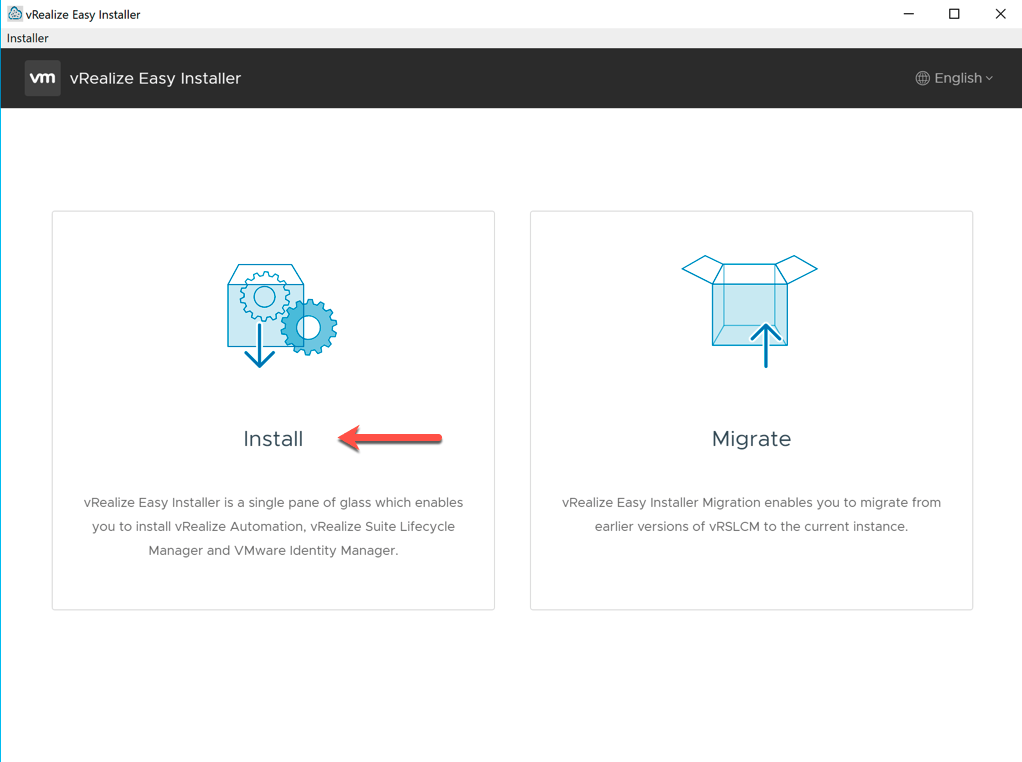Screen dimensions: 1022x762
Task: Click the VMware logo in the header
Action: [x=42, y=77]
